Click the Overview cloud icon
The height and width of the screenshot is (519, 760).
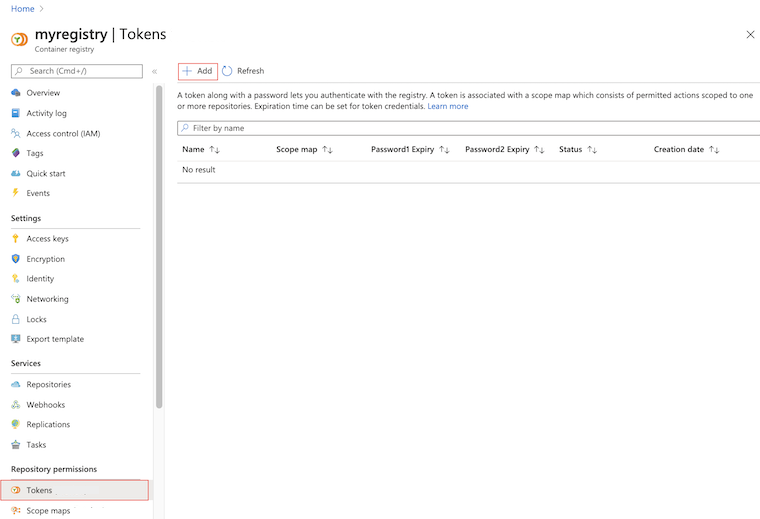(16, 93)
